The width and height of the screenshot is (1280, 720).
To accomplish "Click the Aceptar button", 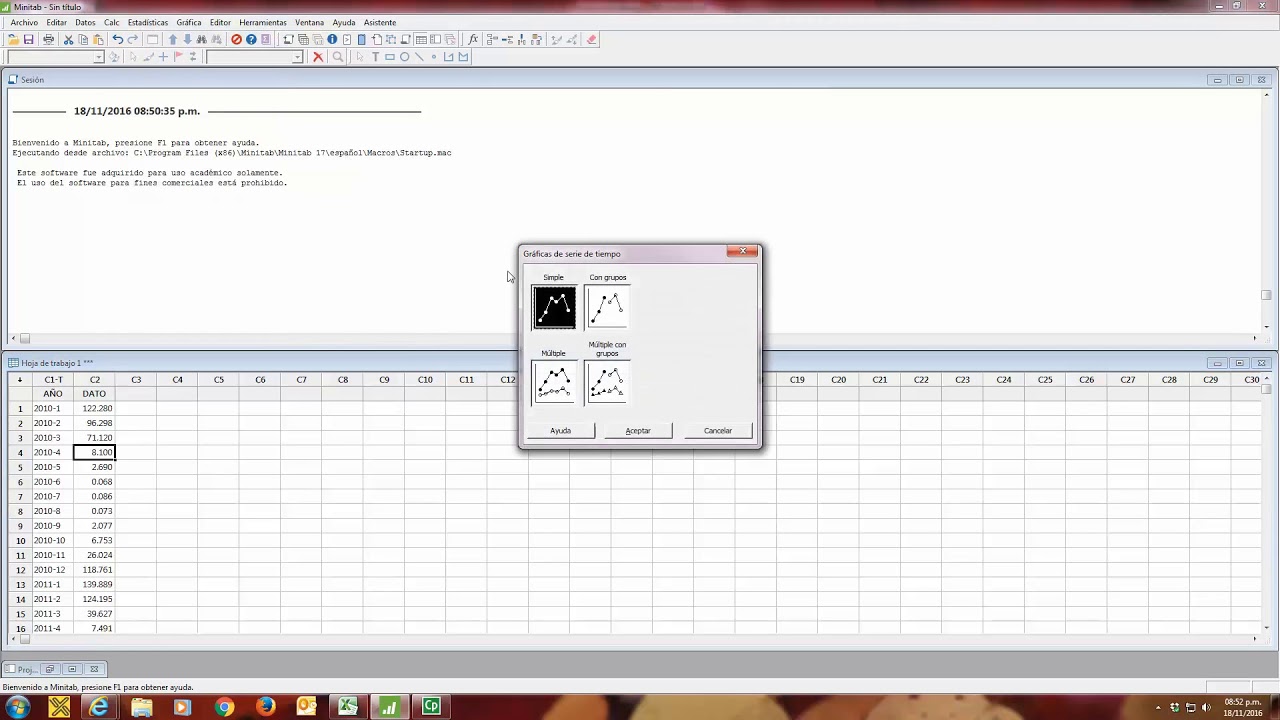I will pyautogui.click(x=638, y=431).
